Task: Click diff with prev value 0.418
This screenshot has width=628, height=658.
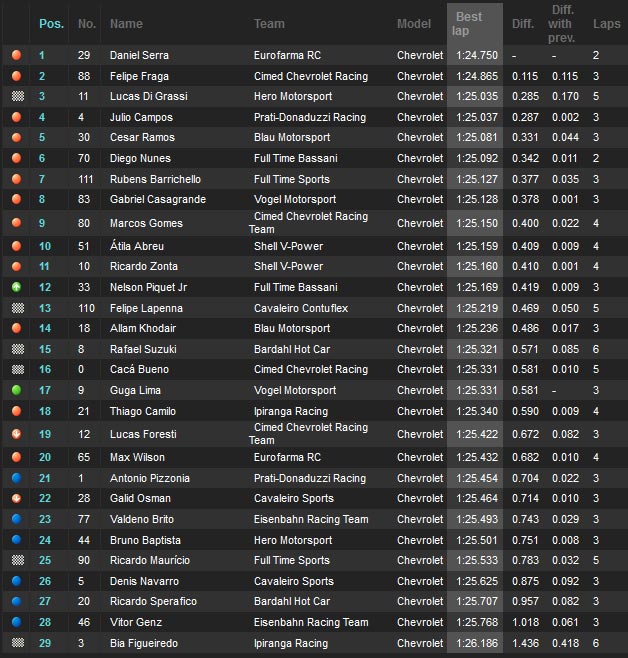Action: (x=565, y=643)
